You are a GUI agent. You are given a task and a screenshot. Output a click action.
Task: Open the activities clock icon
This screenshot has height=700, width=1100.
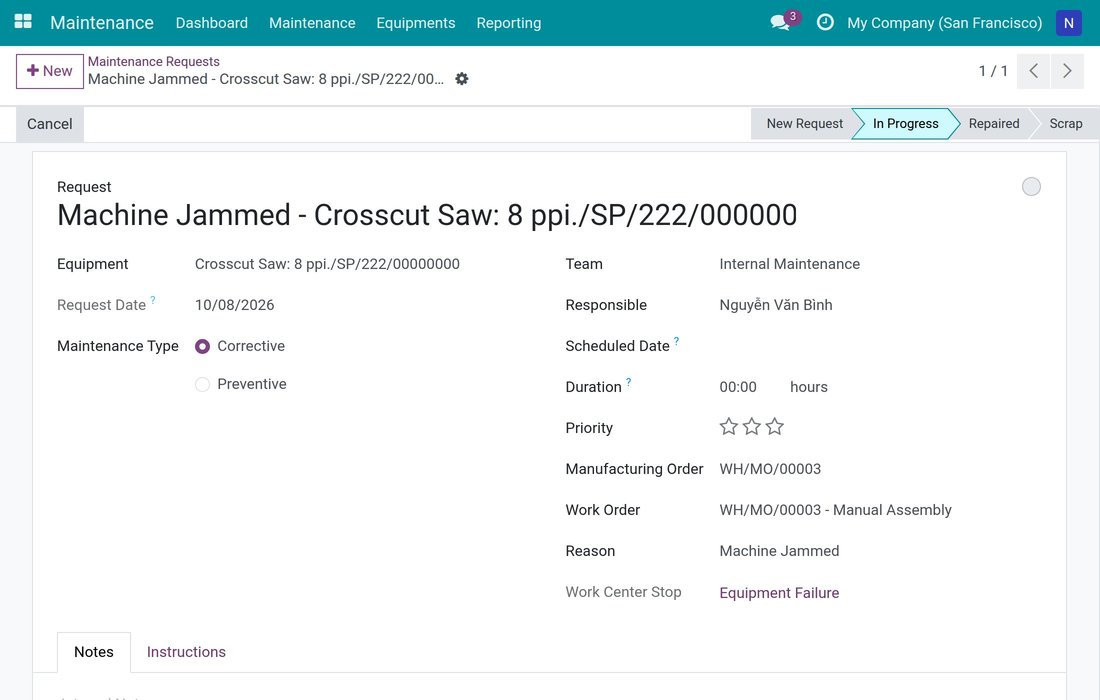[826, 22]
